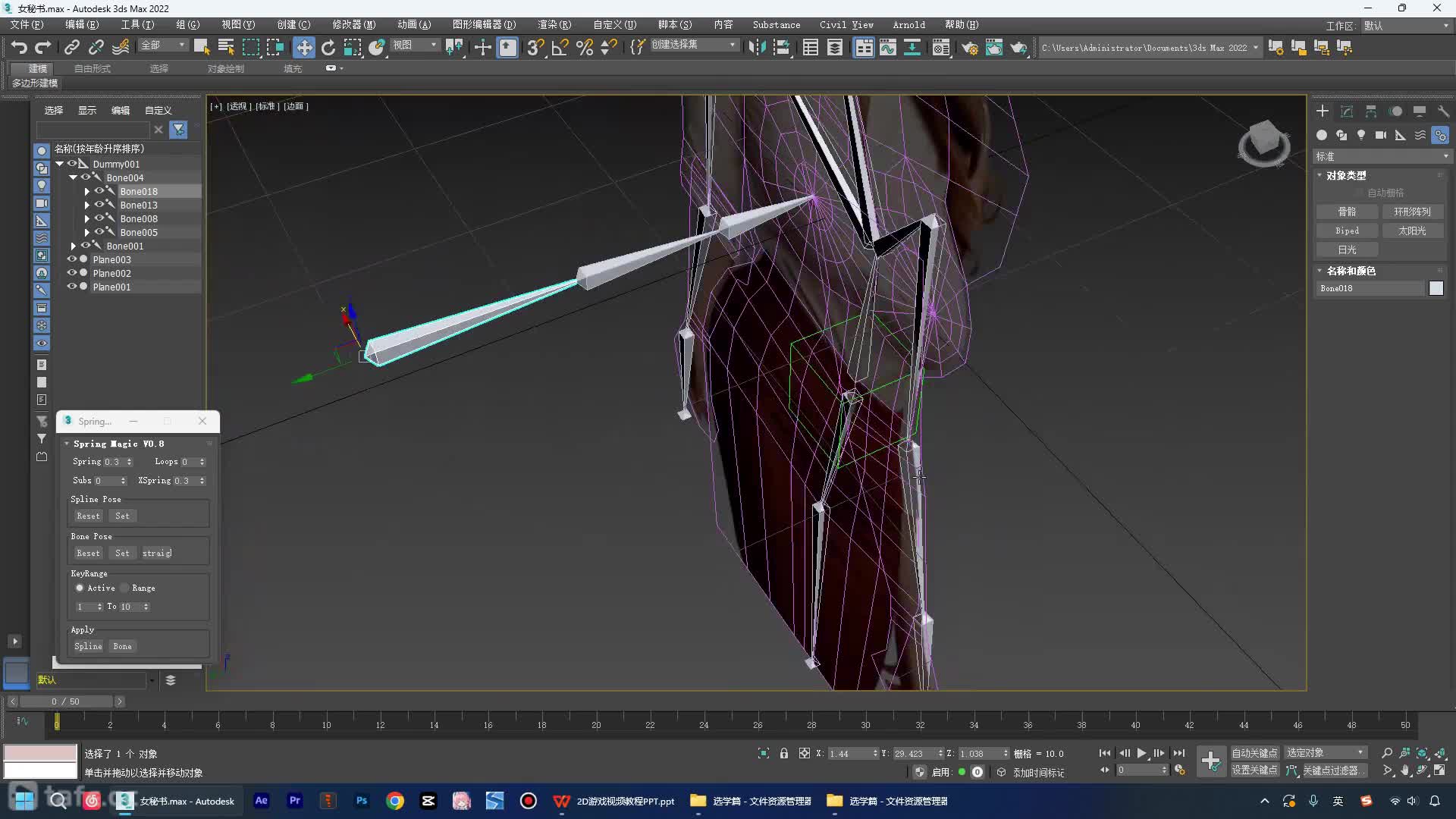Open the 文件(F) menu

pyautogui.click(x=27, y=25)
